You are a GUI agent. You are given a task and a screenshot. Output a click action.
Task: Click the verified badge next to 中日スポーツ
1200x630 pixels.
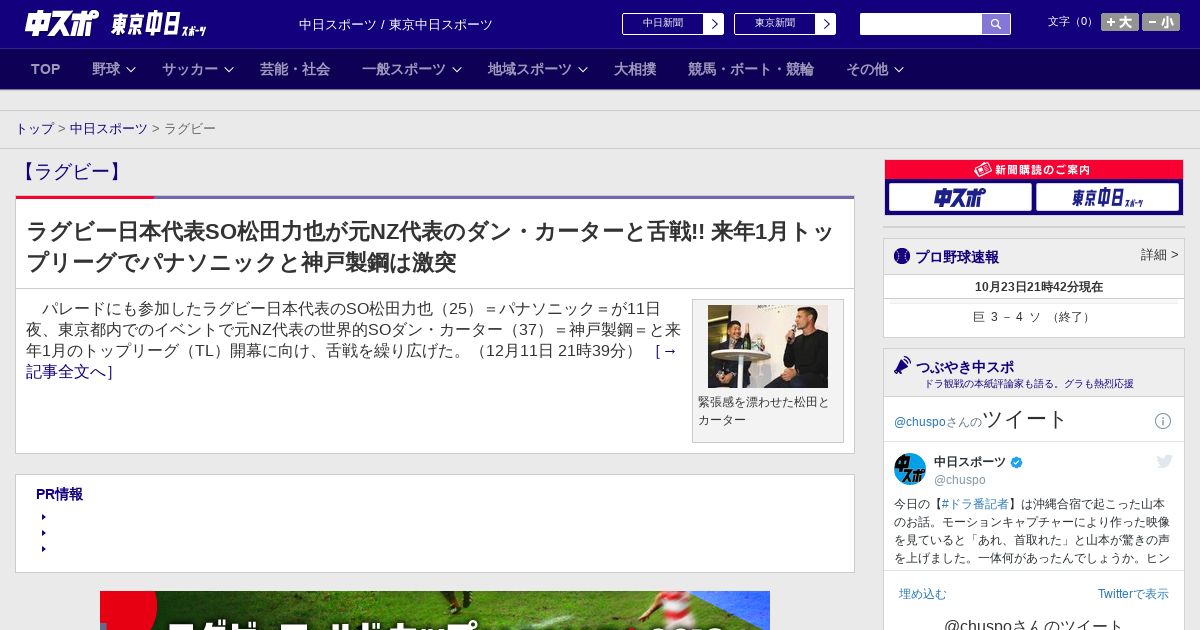tap(1017, 462)
